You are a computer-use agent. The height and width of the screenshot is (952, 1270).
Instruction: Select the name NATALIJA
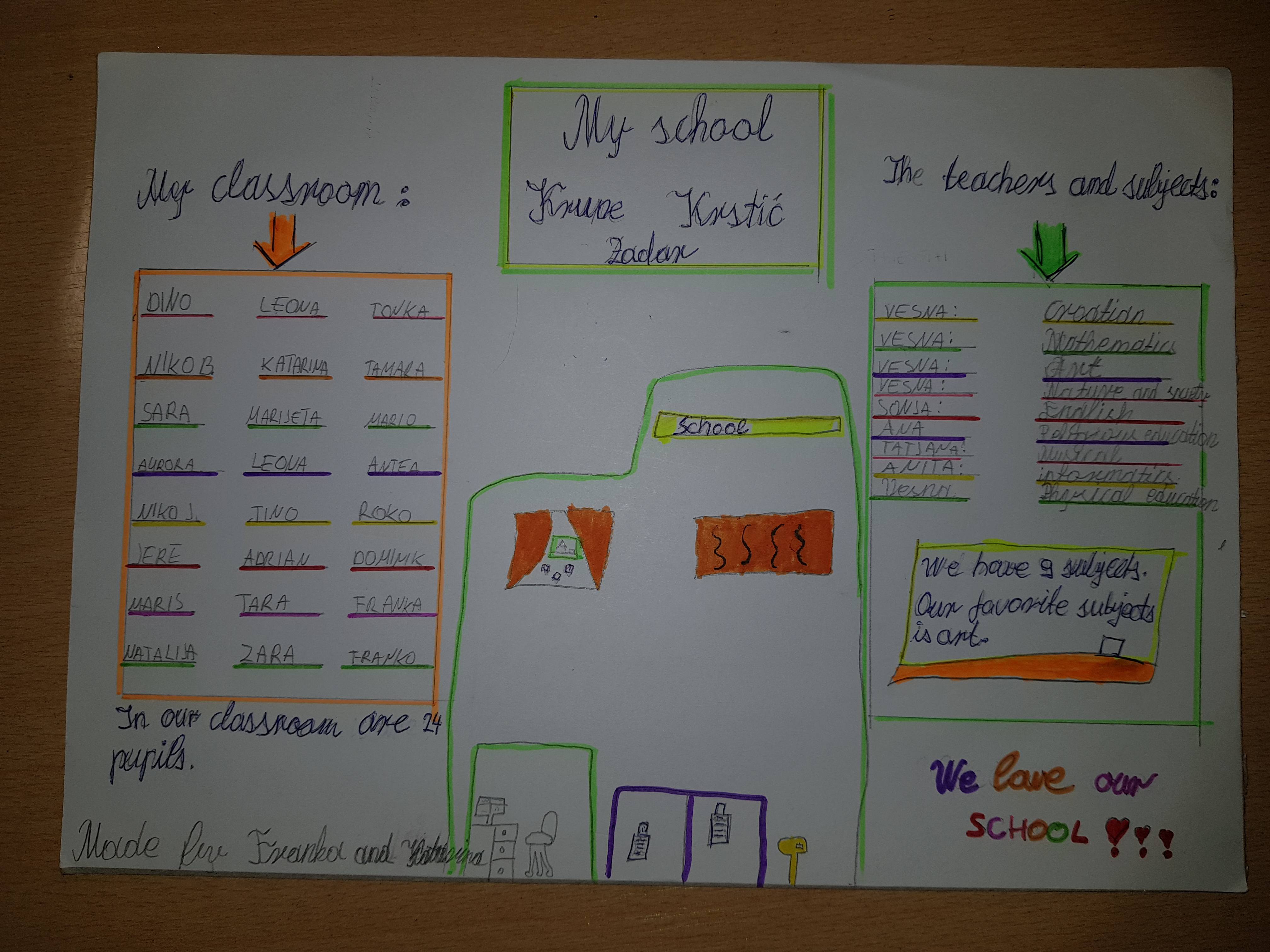click(161, 653)
